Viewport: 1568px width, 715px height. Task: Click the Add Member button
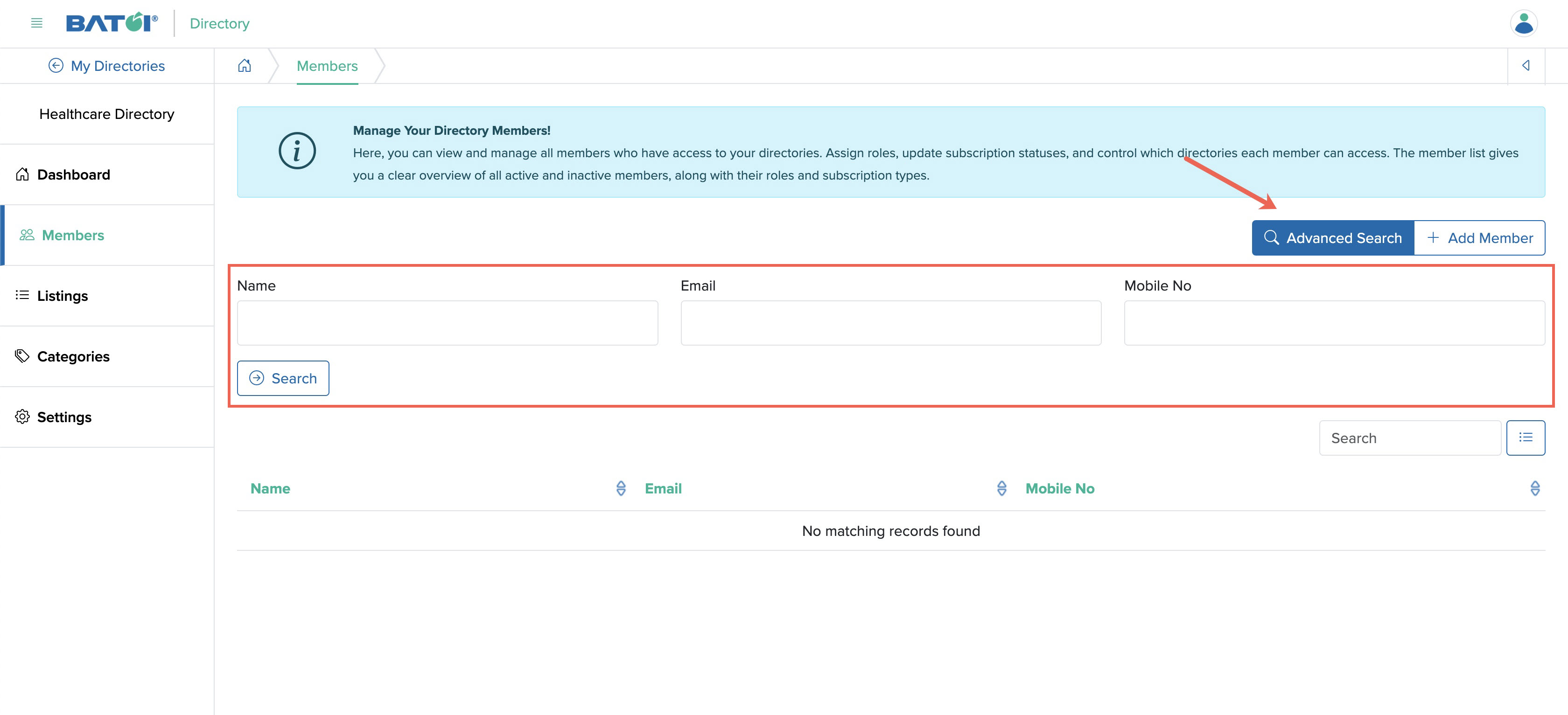click(x=1480, y=237)
